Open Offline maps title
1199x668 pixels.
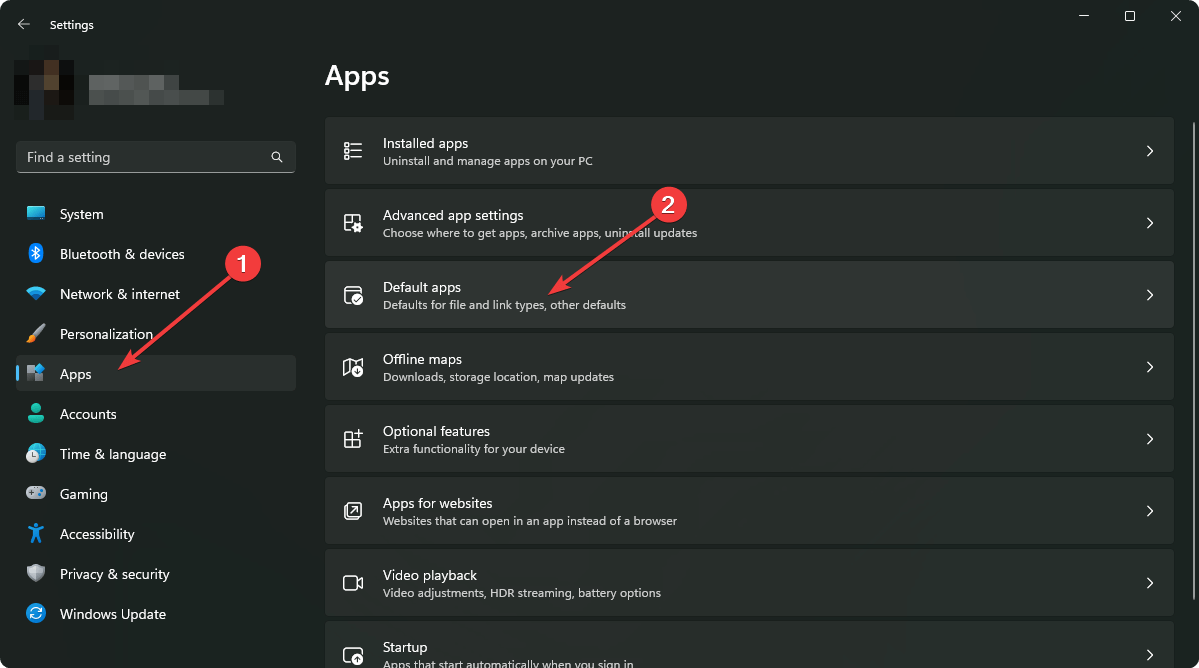pyautogui.click(x=422, y=359)
